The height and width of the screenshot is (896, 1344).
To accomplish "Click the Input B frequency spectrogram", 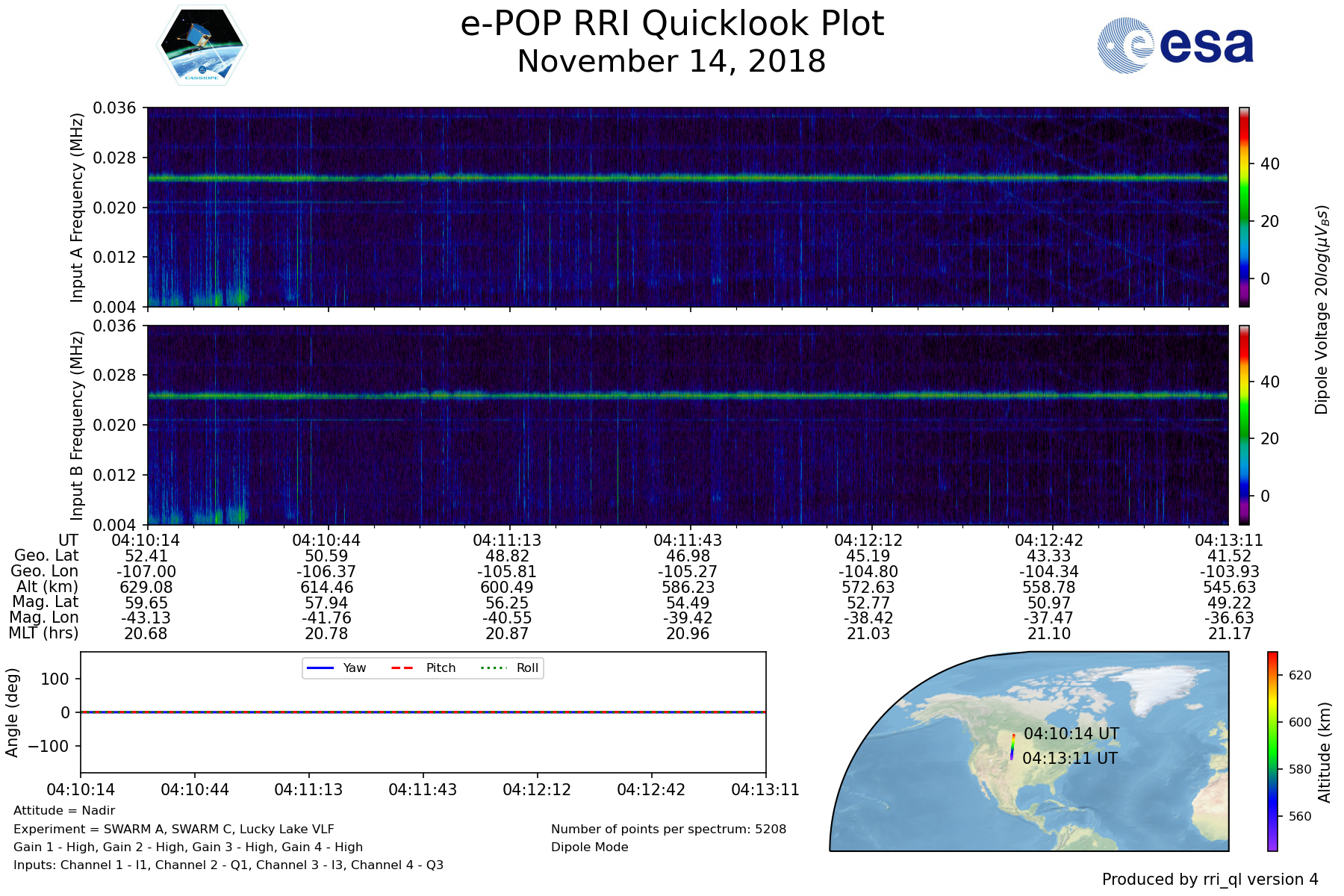I will click(687, 425).
